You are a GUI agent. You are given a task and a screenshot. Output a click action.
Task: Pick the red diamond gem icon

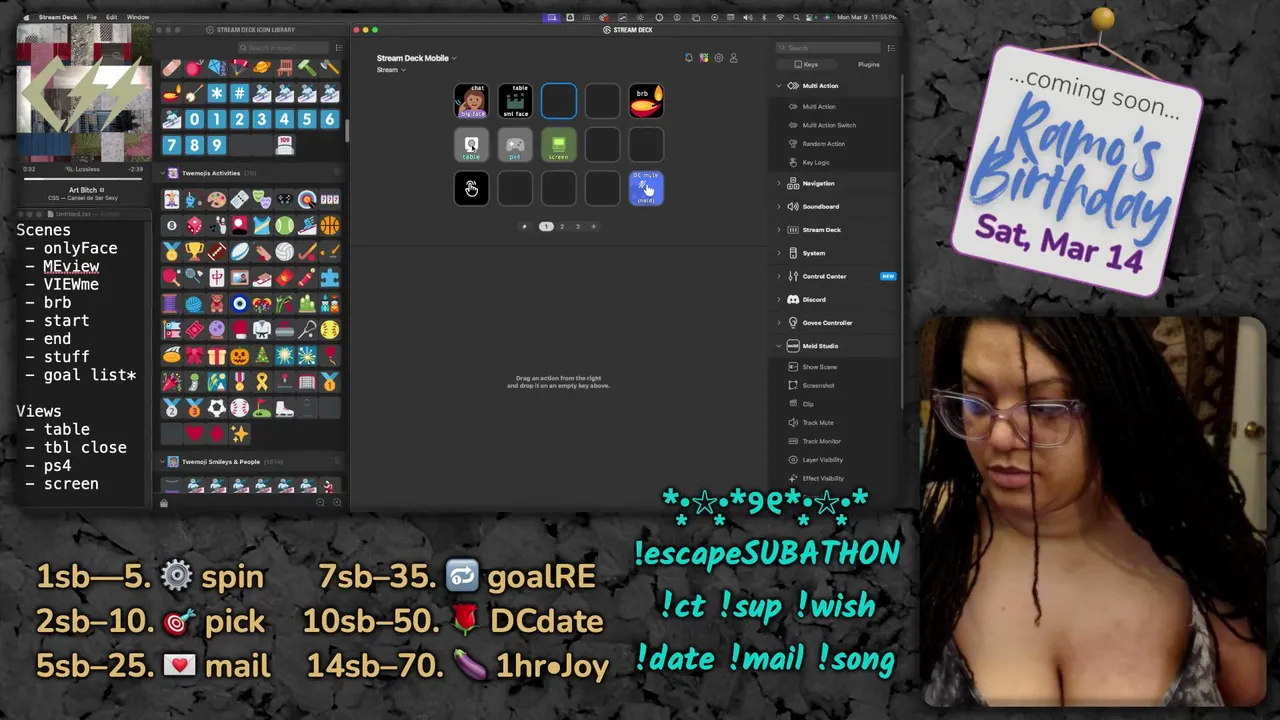tap(217, 434)
